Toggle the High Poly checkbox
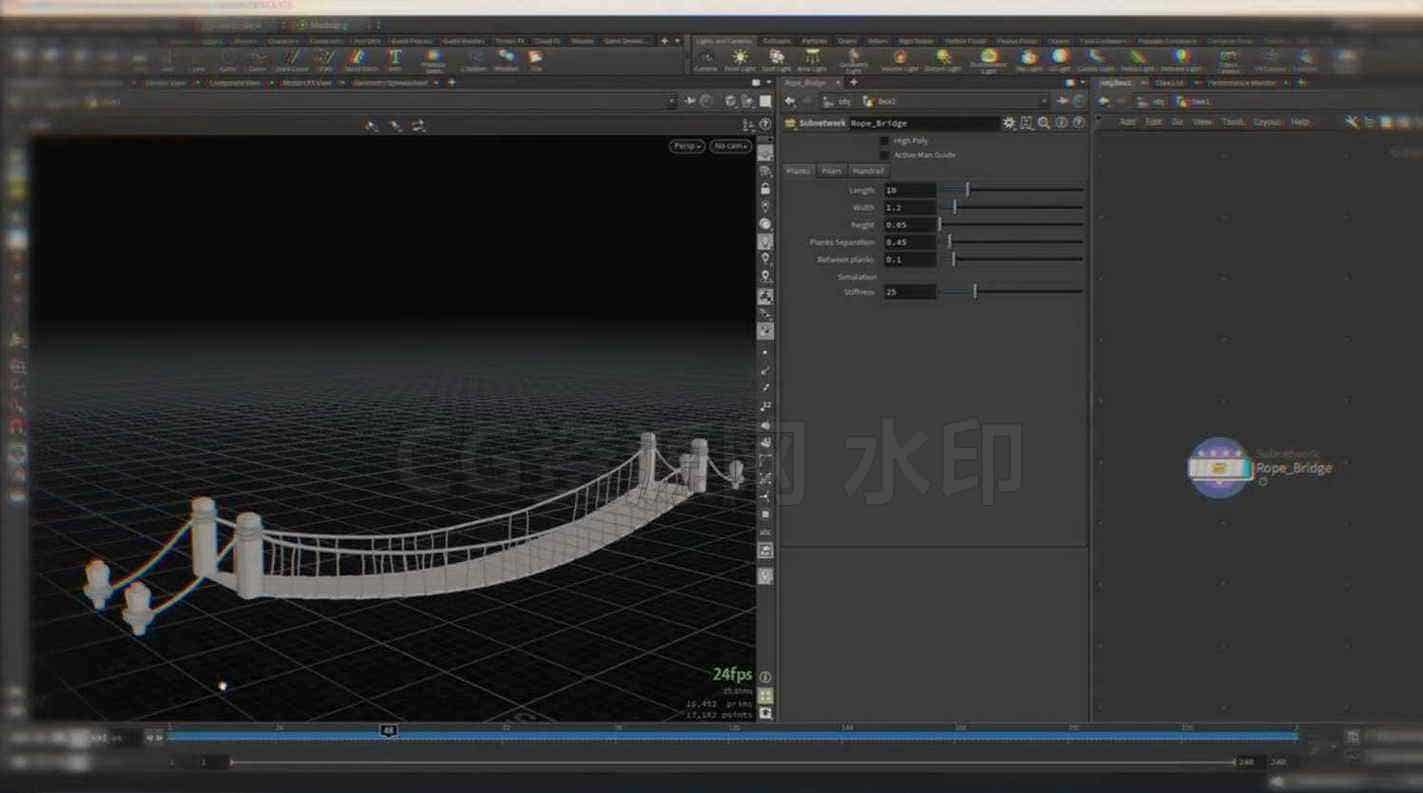The image size is (1423, 793). [884, 141]
